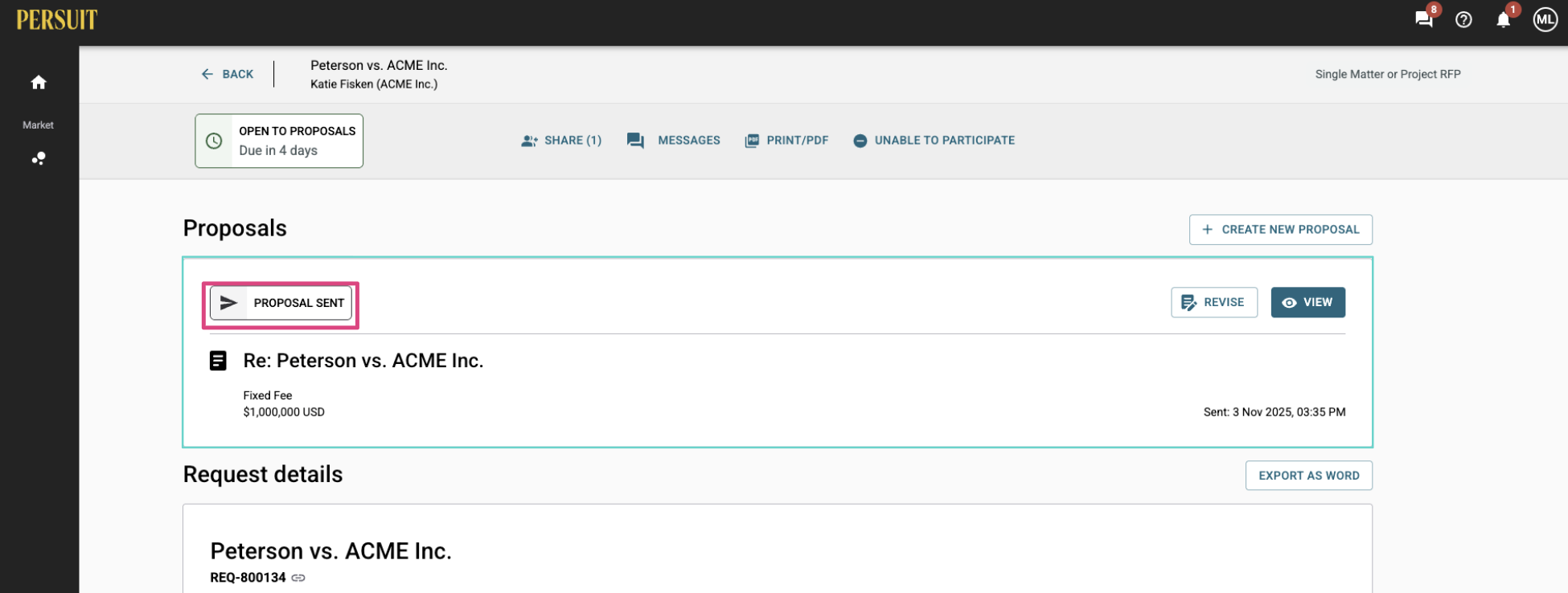
Task: Mark as UNABLE TO PARTICIPATE
Action: click(934, 141)
